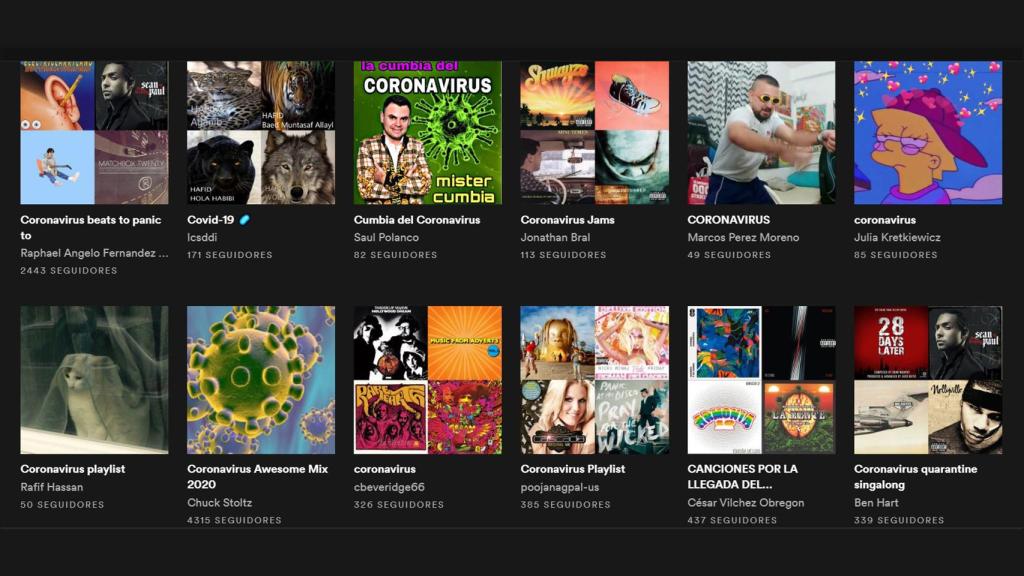The height and width of the screenshot is (576, 1024).
Task: Open Coronavirus Jams playlist cover
Action: click(x=594, y=133)
